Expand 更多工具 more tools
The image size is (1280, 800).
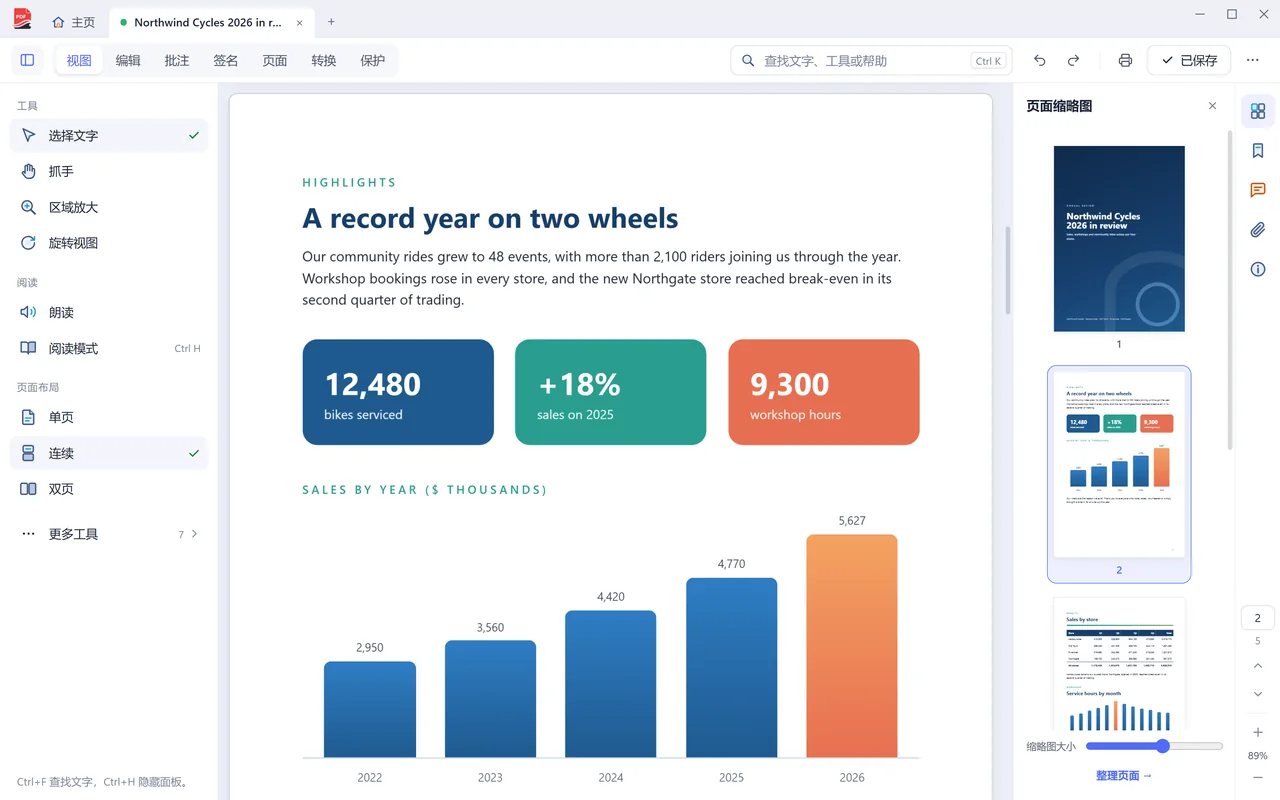pyautogui.click(x=109, y=534)
